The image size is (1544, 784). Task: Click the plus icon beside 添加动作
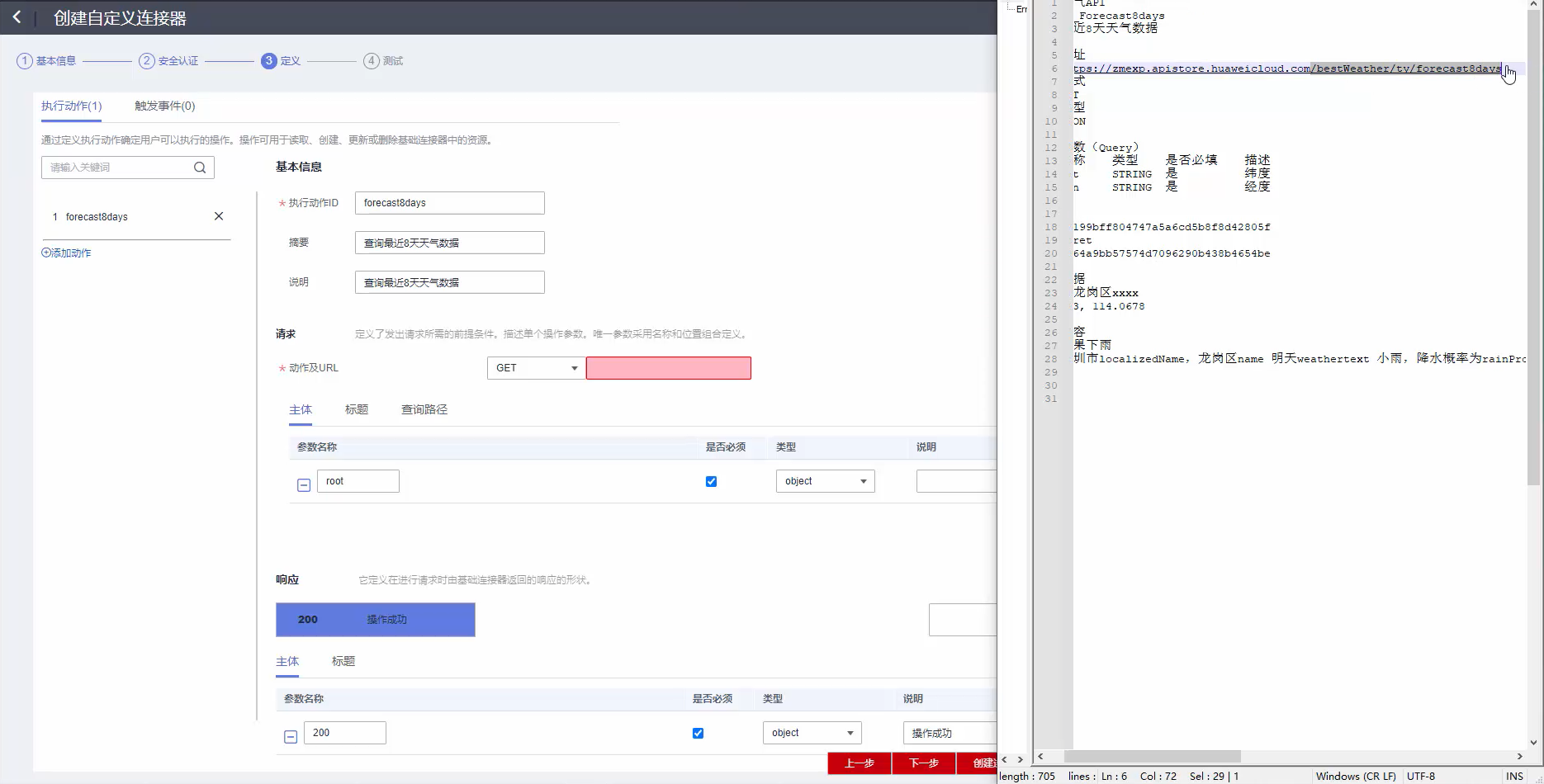pyautogui.click(x=46, y=253)
